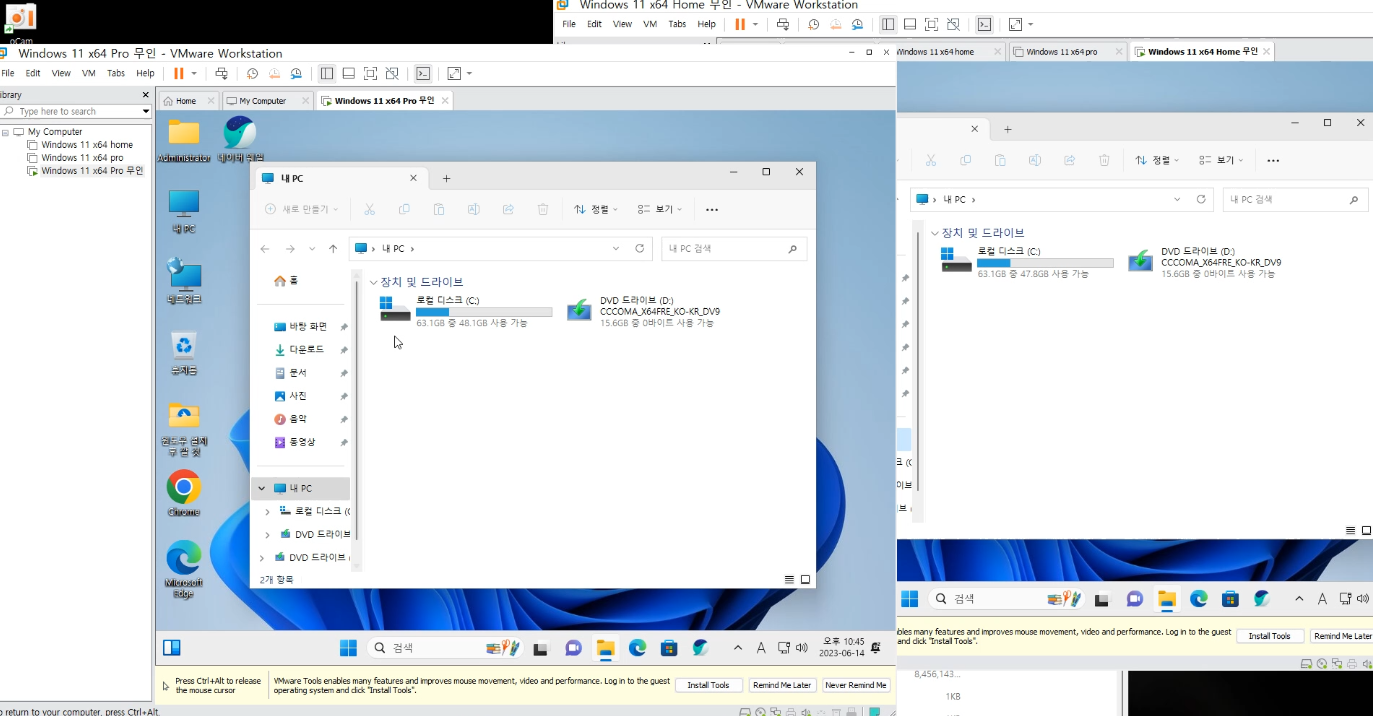The width and height of the screenshot is (1373, 716).
Task: Open 보기 view dropdown in front Explorer
Action: 661,209
